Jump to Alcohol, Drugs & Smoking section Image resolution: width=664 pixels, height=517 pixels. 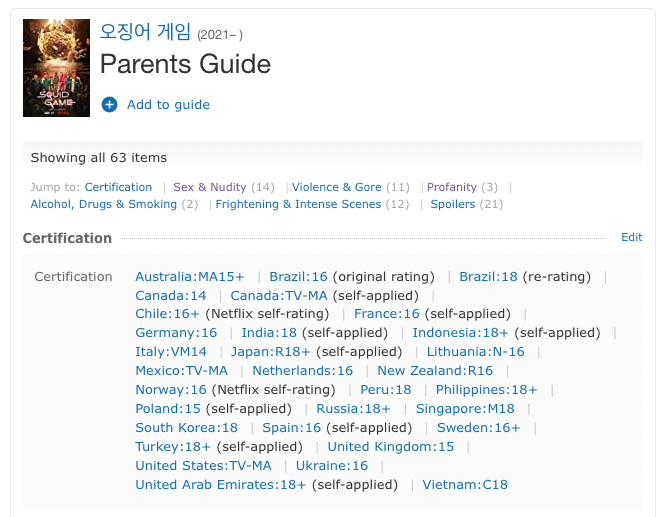click(x=104, y=204)
